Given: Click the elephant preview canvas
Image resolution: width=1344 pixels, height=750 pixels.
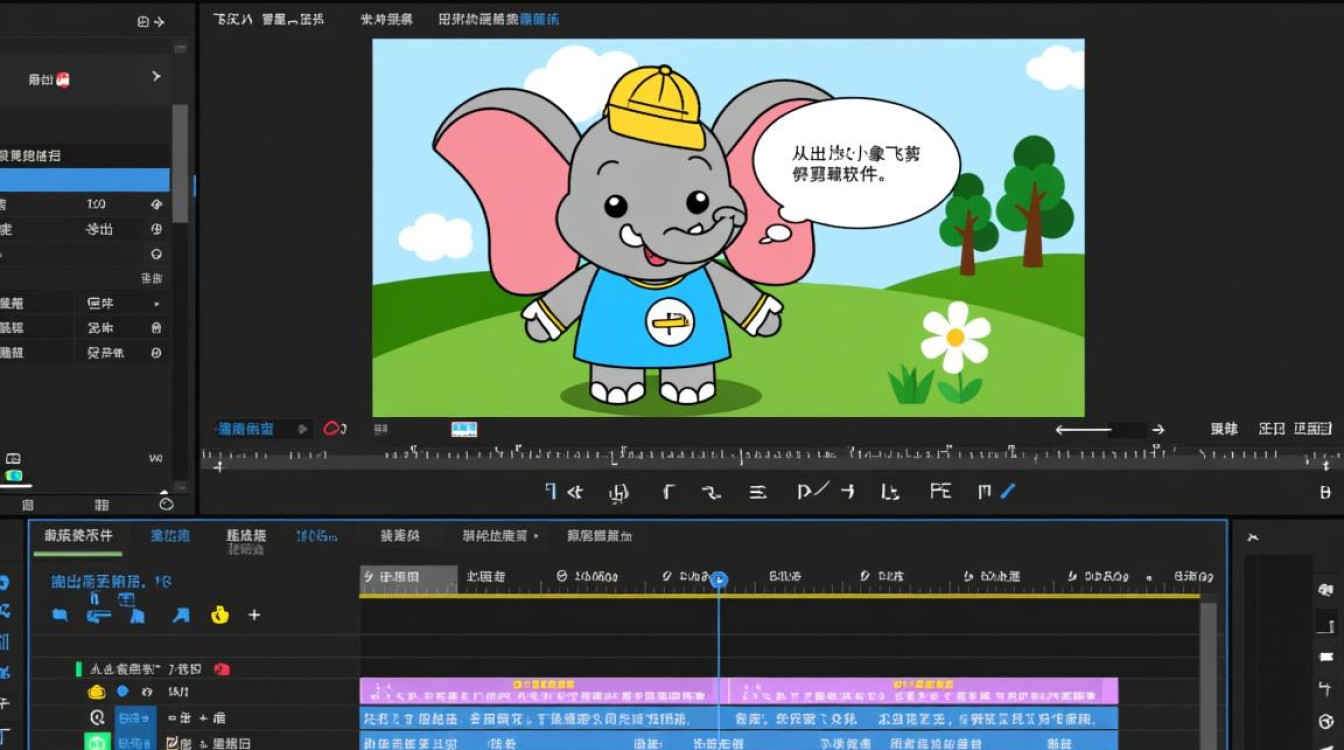Looking at the screenshot, I should point(728,228).
